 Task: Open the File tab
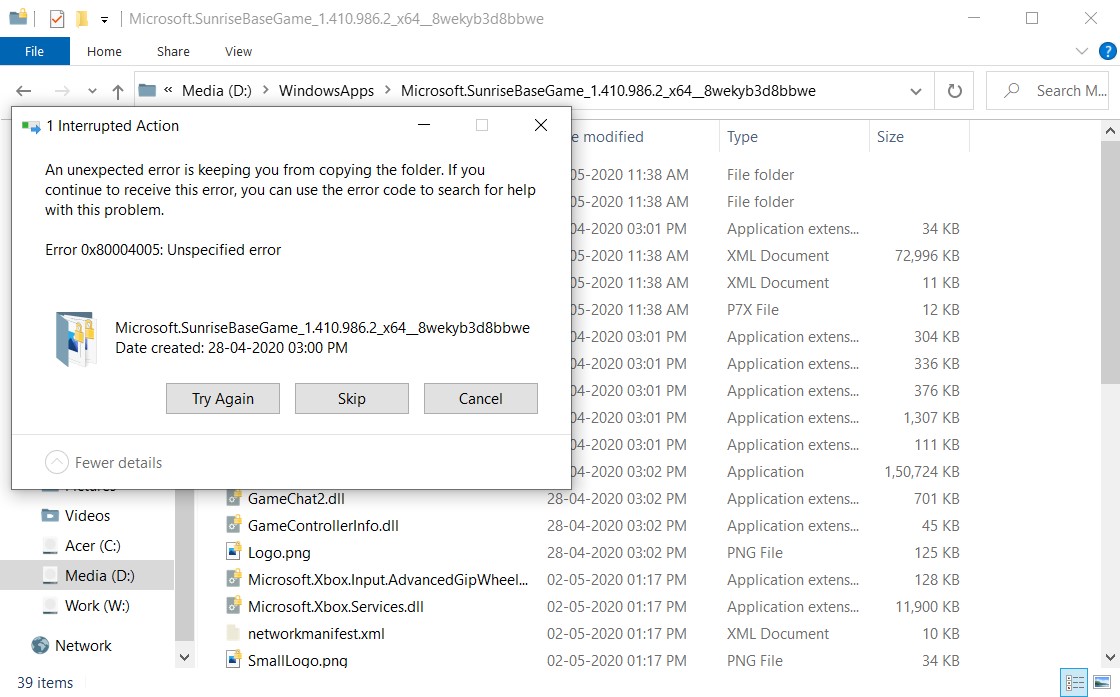(x=34, y=51)
